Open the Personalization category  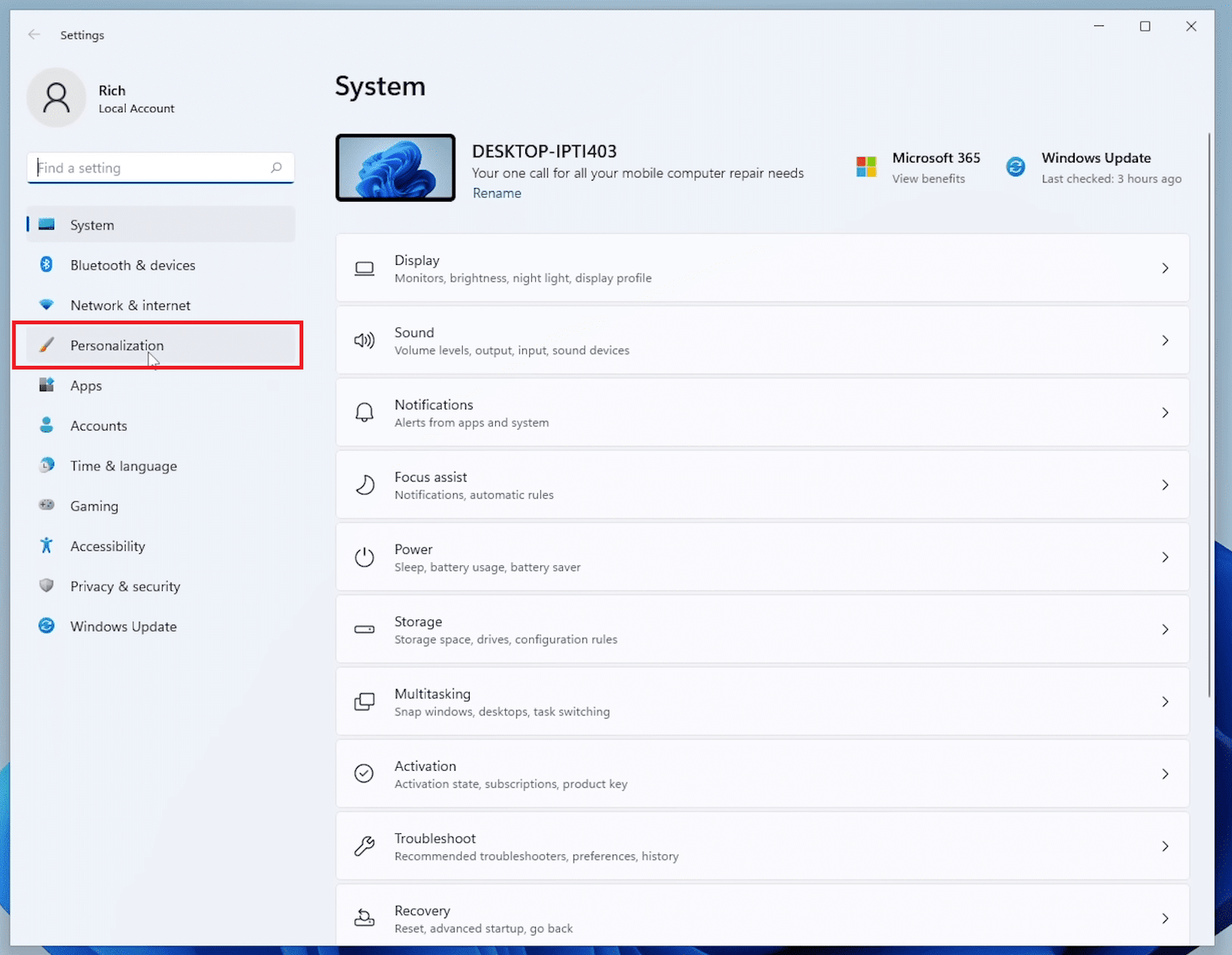(x=117, y=346)
